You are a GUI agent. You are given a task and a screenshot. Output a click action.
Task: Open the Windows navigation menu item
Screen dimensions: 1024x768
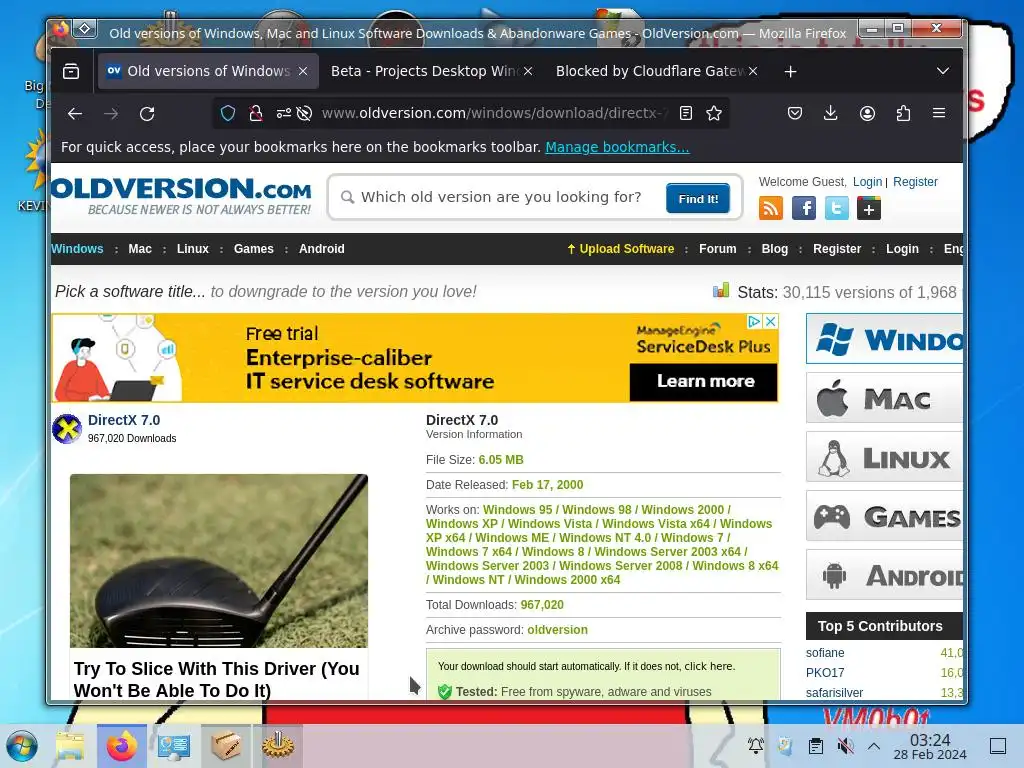pyautogui.click(x=77, y=249)
